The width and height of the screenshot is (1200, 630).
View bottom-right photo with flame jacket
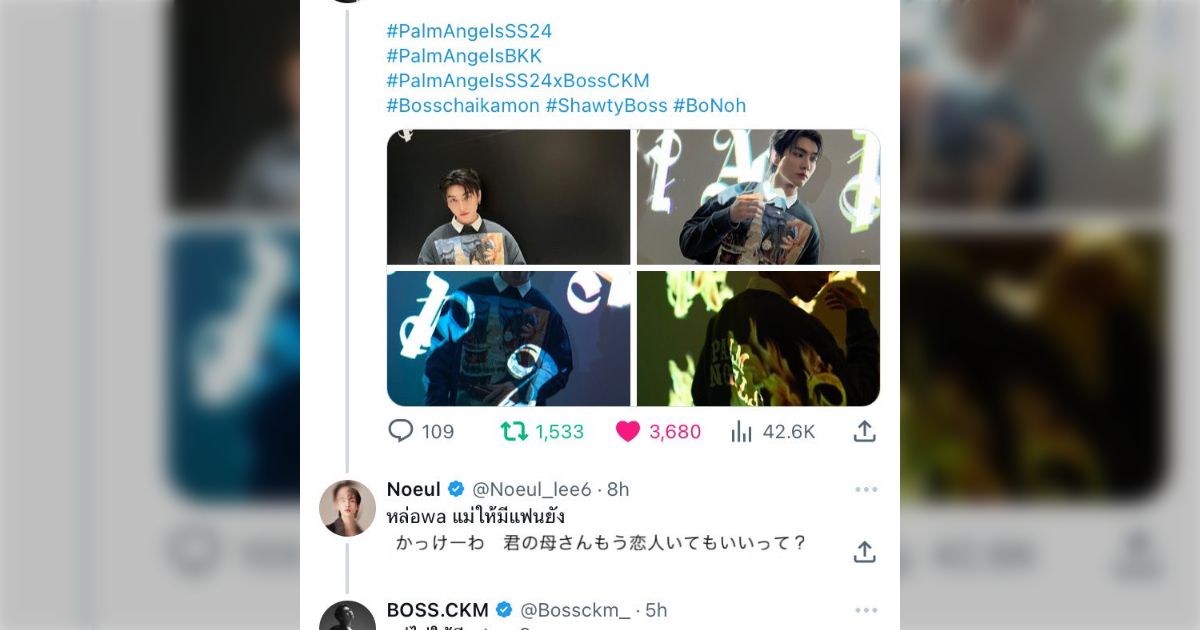point(758,338)
